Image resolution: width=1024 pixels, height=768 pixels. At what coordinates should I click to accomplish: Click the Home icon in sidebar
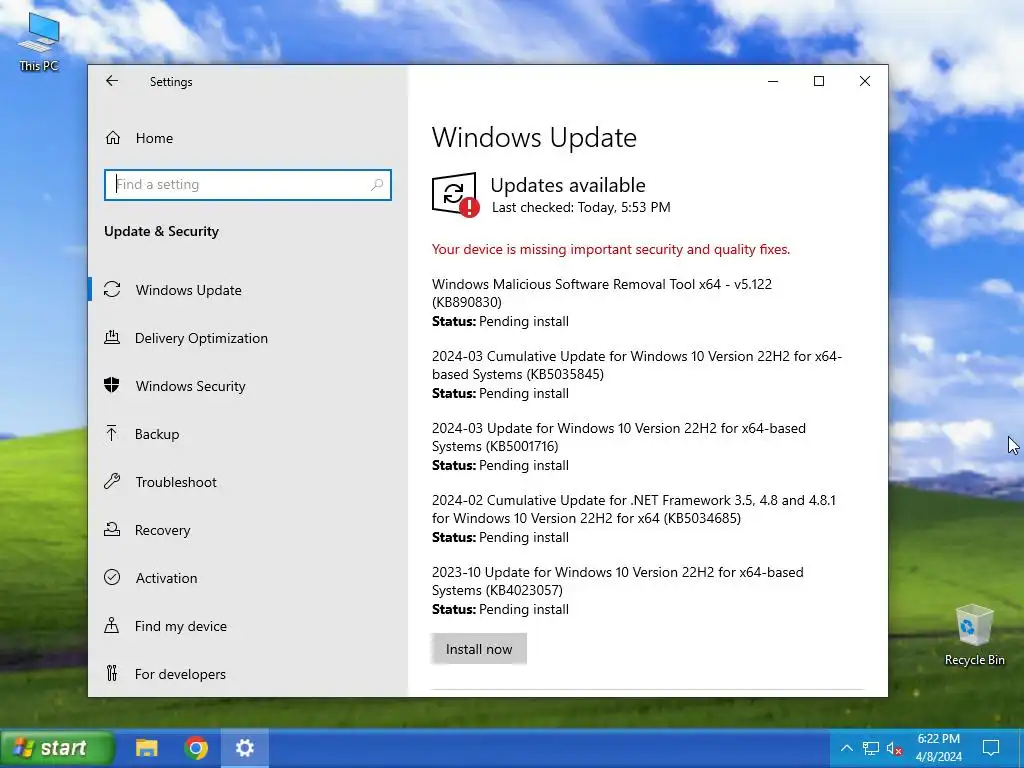(112, 138)
